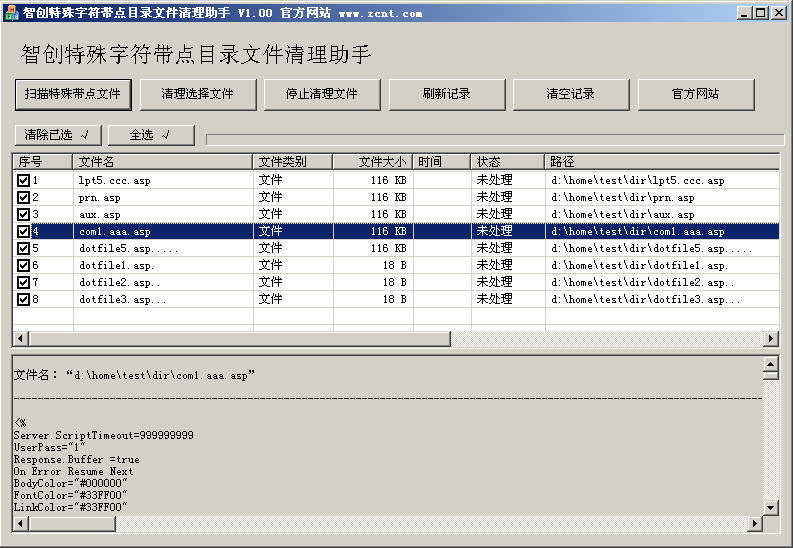Click the cleaning progress bar
794x548 pixels.
(x=495, y=139)
